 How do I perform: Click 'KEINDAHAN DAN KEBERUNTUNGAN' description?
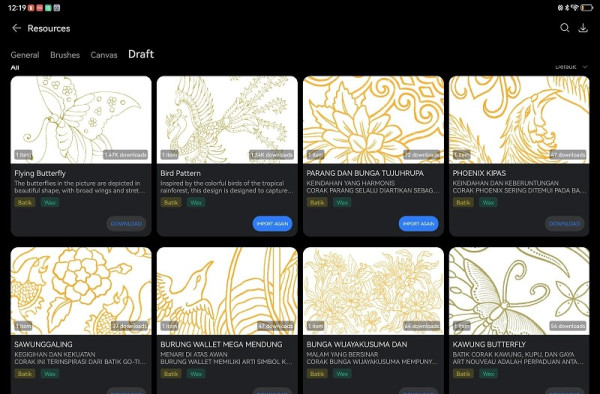[505, 183]
